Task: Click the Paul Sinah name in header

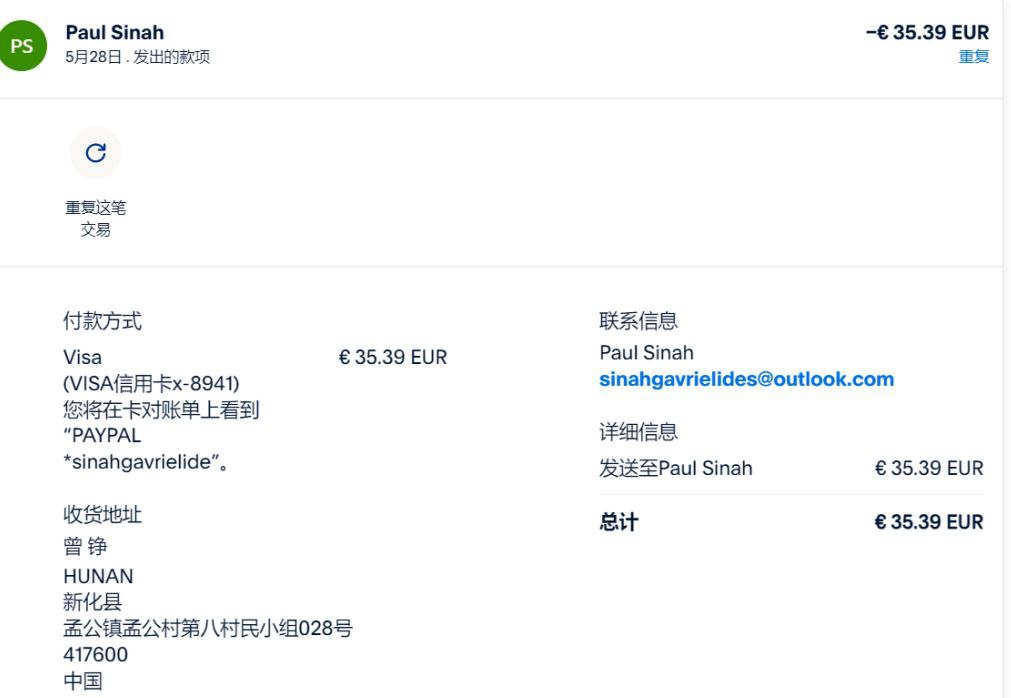Action: [114, 32]
